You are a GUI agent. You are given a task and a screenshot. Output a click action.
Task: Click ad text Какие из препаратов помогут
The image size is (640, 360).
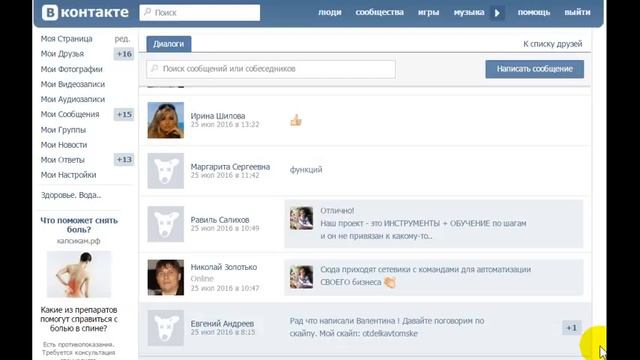point(79,319)
